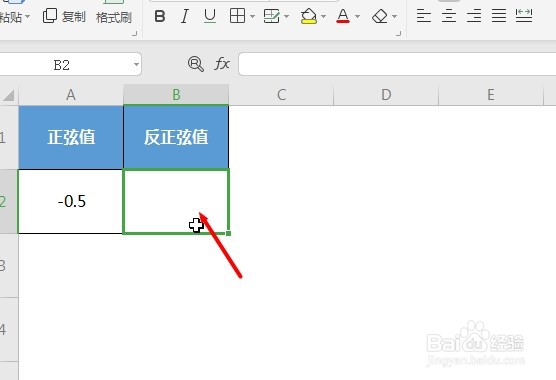Select empty cell B2
556x380 pixels.
pyautogui.click(x=176, y=201)
